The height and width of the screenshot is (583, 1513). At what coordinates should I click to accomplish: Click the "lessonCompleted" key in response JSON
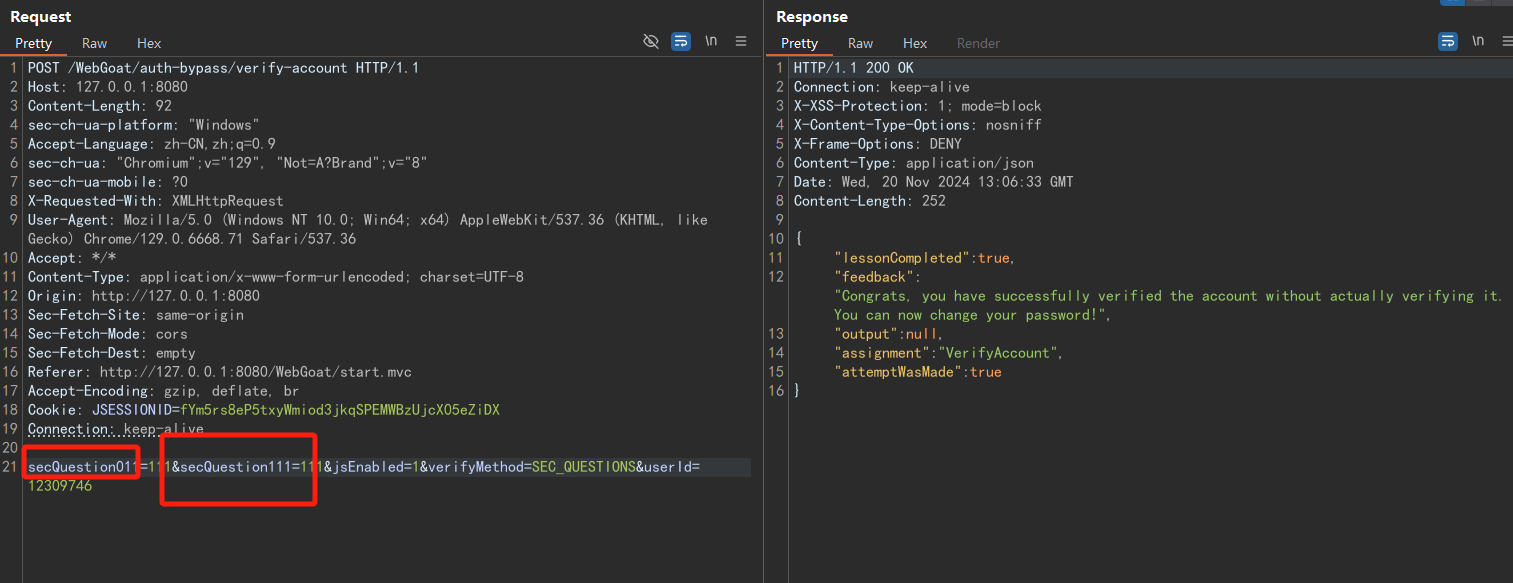[903, 258]
